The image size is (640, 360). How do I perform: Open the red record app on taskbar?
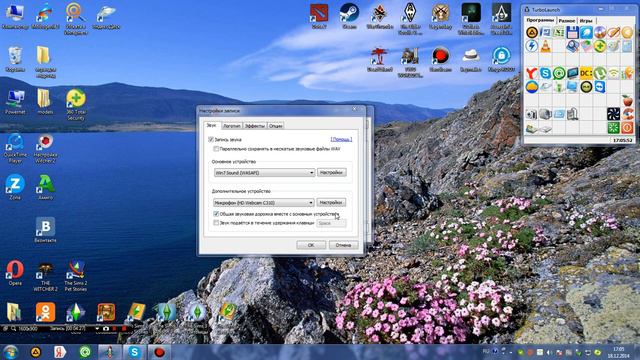pos(159,352)
